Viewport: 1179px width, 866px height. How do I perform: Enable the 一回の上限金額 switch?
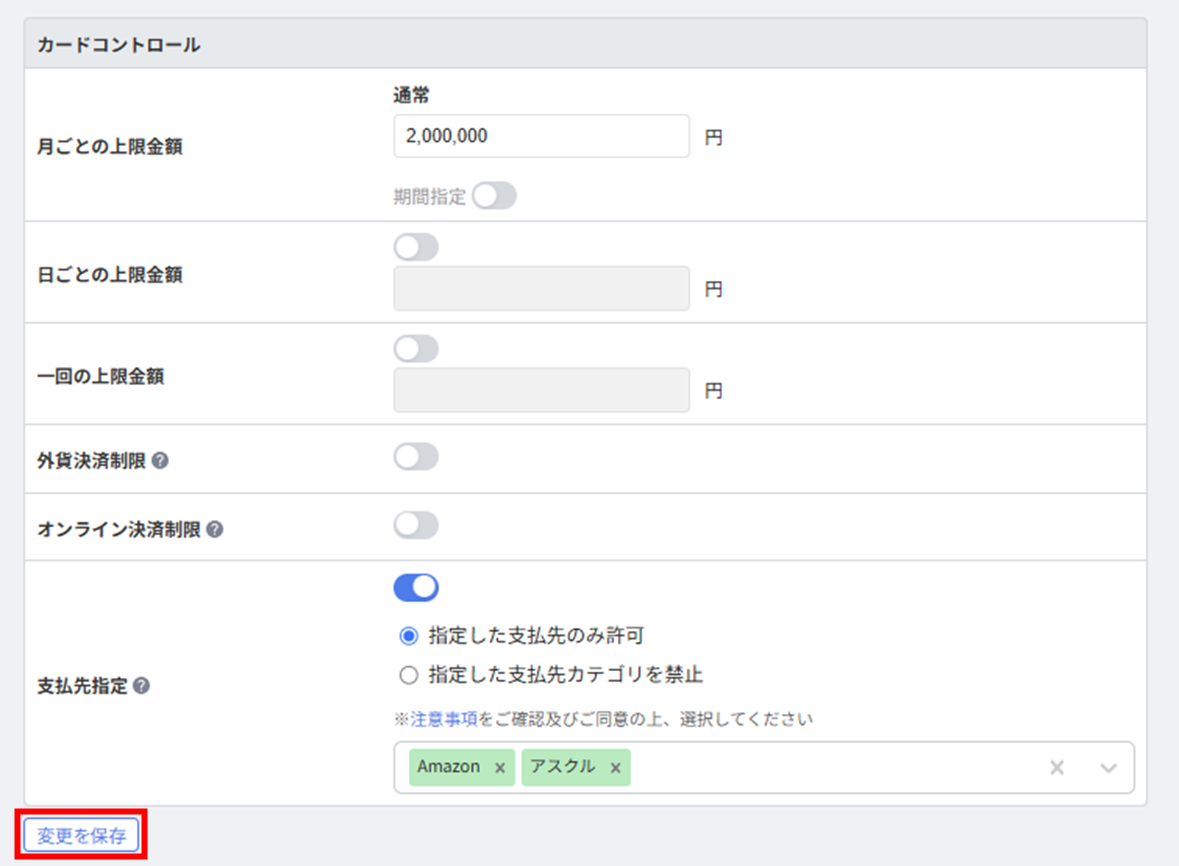[x=416, y=349]
